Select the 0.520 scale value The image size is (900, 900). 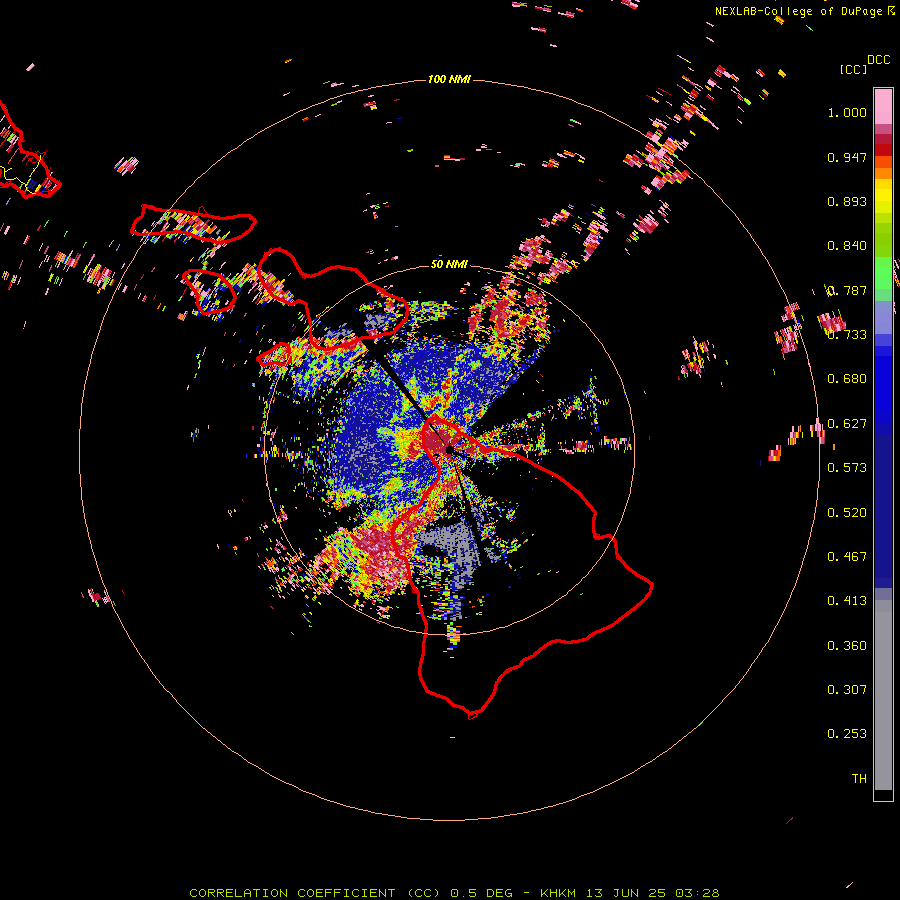[847, 513]
